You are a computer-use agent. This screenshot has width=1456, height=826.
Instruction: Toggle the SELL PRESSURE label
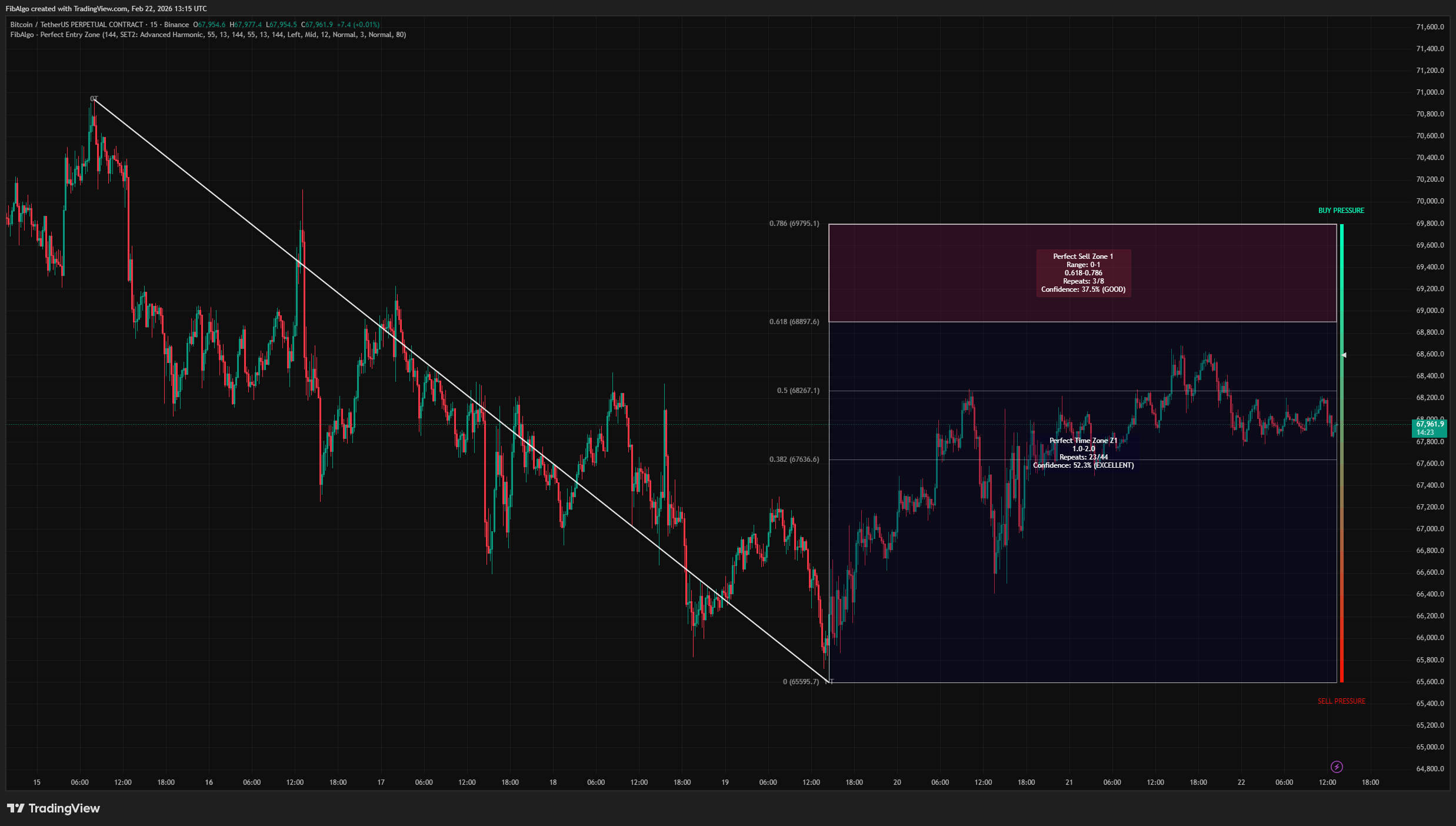(x=1341, y=701)
